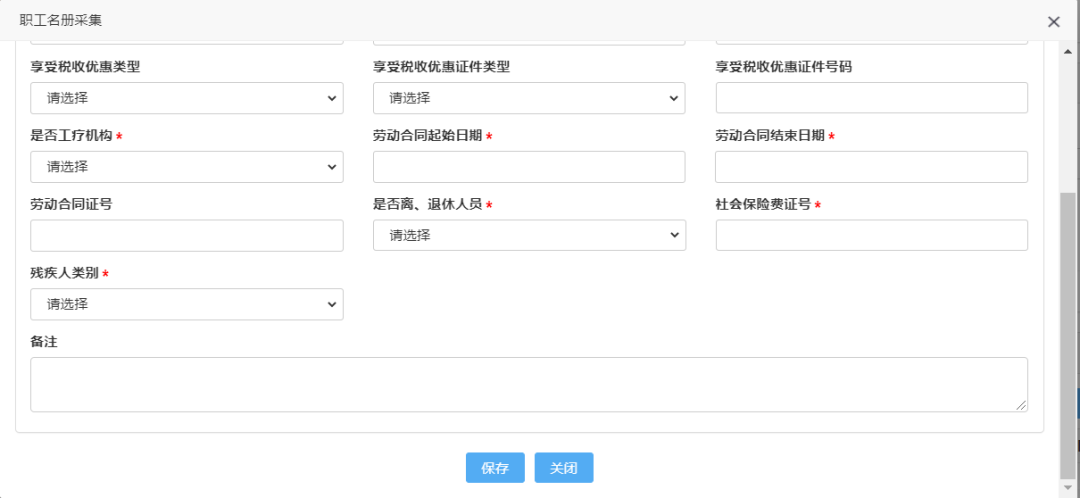This screenshot has width=1080, height=498.
Task: Click the textarea resize grip in 备注
Action: coord(1021,406)
